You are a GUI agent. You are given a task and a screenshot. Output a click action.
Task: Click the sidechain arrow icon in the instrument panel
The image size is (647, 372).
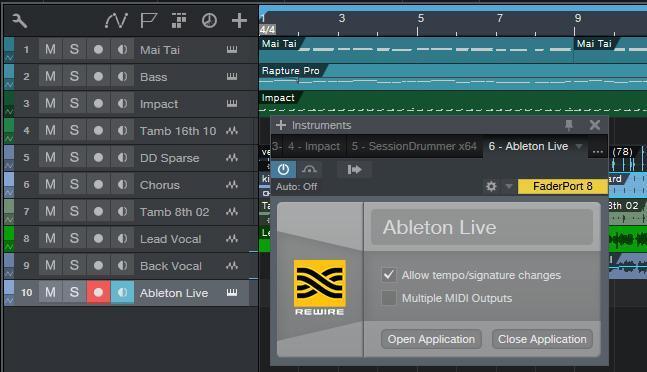coord(354,169)
